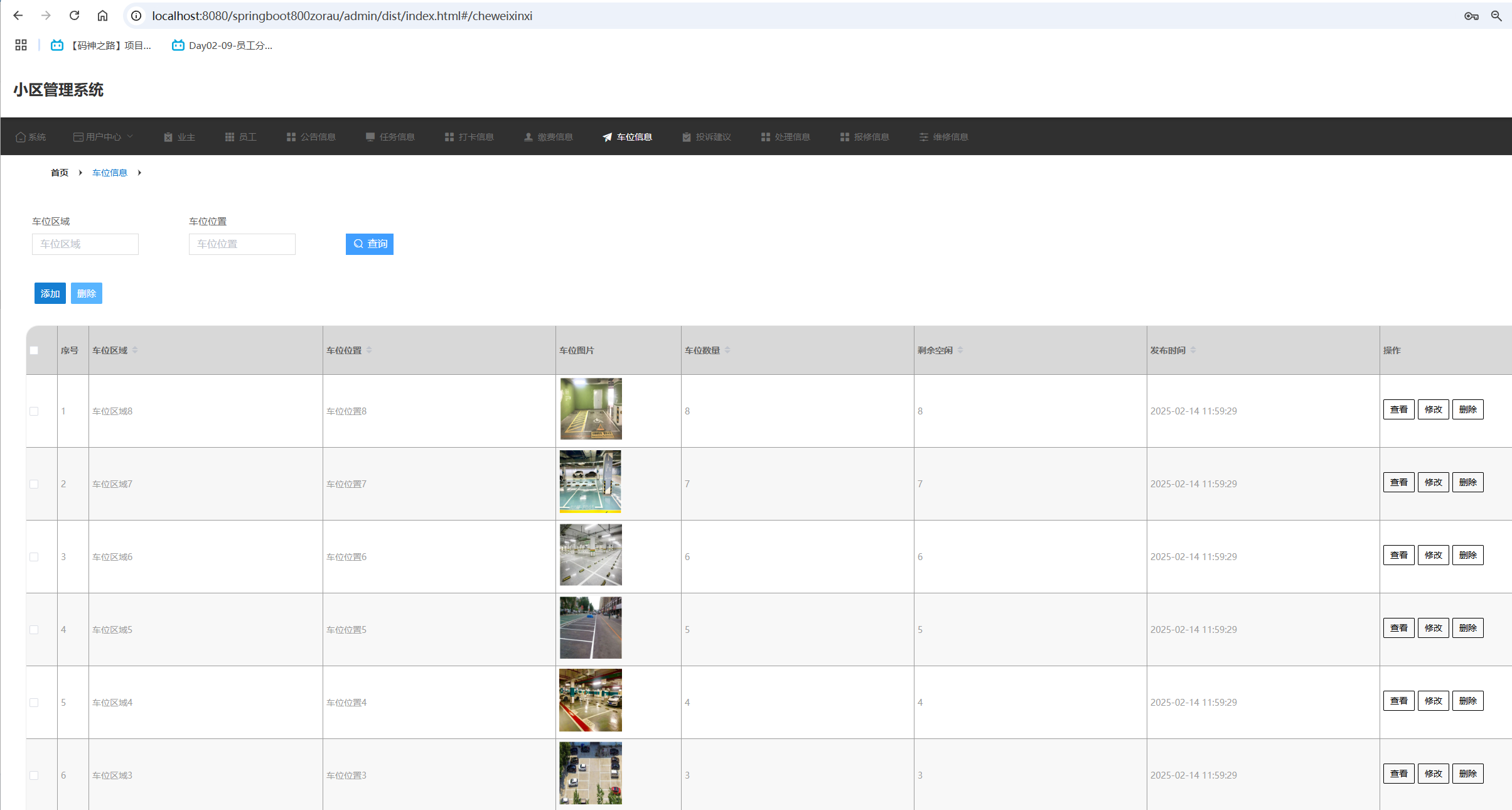1512x810 pixels.
Task: Click the 车位区域 search input field
Action: (x=85, y=244)
